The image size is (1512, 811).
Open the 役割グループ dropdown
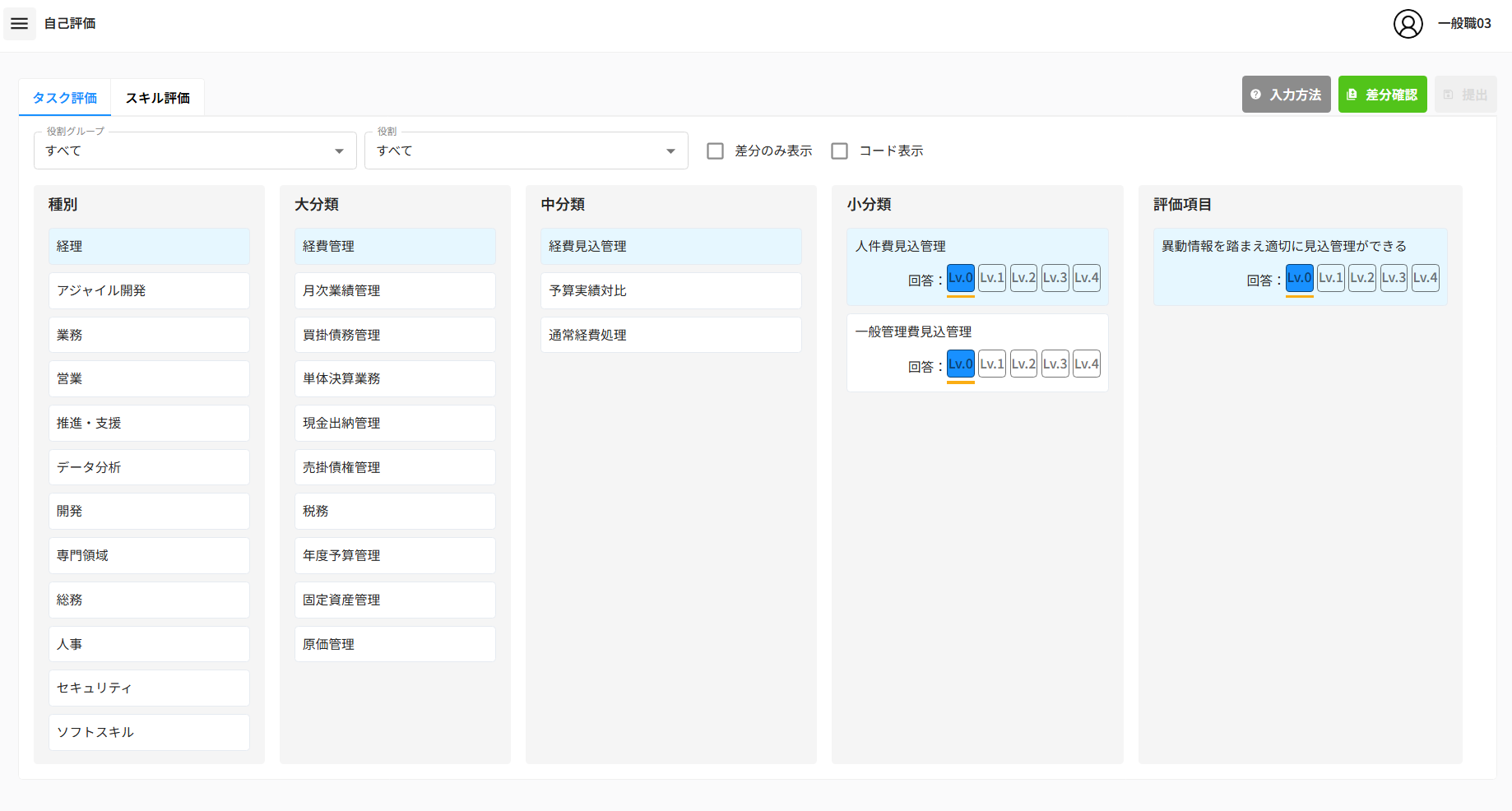(x=195, y=151)
